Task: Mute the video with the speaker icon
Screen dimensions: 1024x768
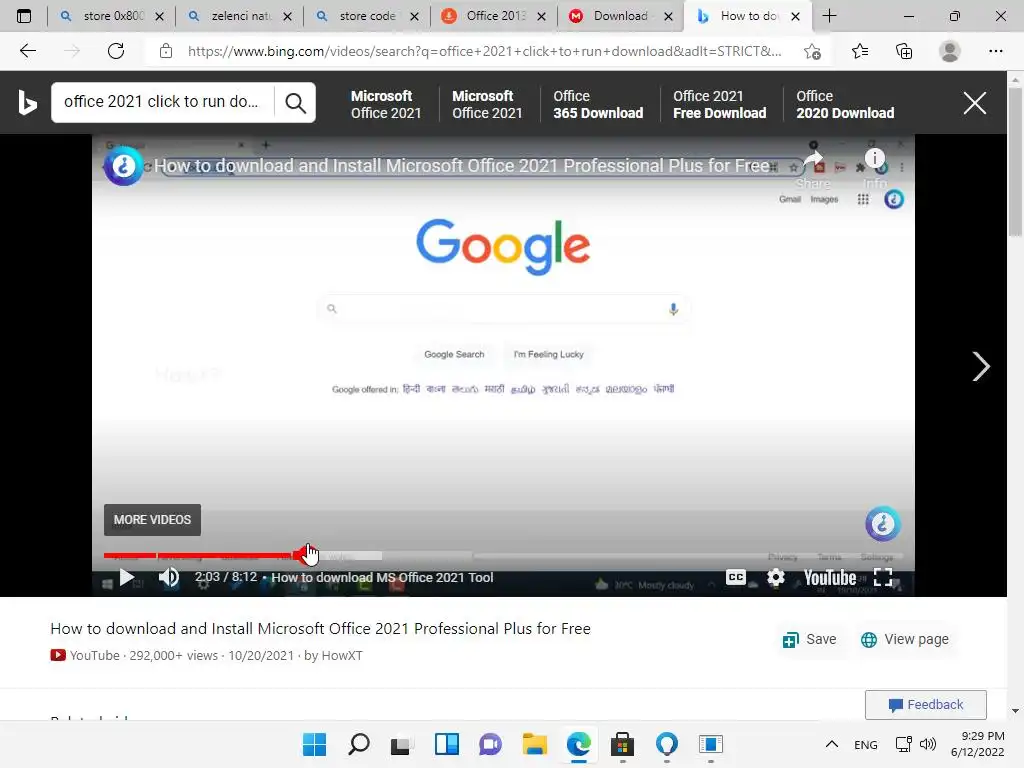Action: pos(168,577)
